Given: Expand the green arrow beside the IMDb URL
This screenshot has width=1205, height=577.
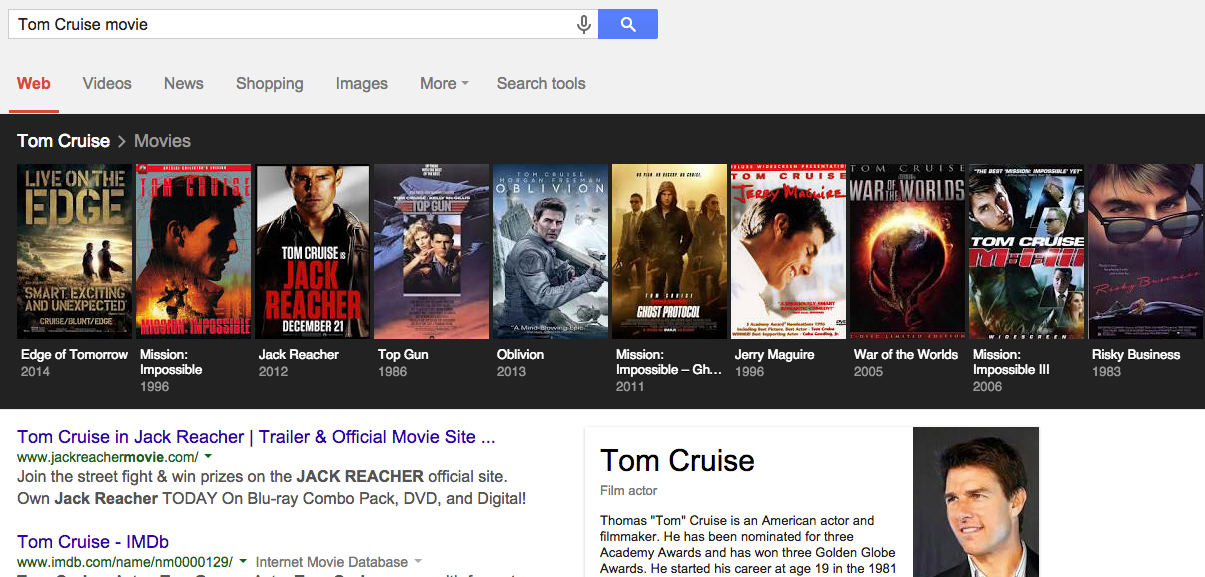Looking at the screenshot, I should [x=244, y=562].
